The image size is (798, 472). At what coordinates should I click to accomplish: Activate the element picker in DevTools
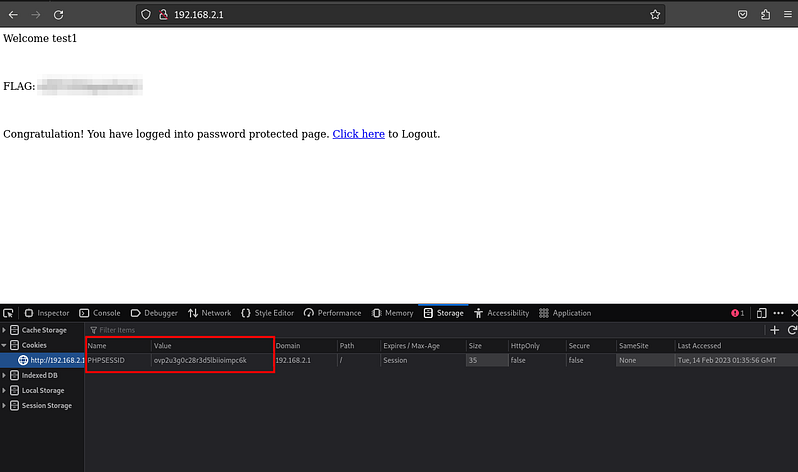pyautogui.click(x=10, y=313)
